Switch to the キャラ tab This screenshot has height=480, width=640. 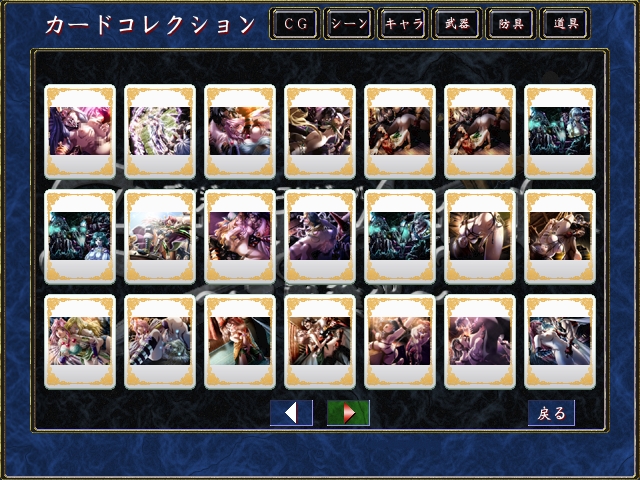pyautogui.click(x=403, y=24)
